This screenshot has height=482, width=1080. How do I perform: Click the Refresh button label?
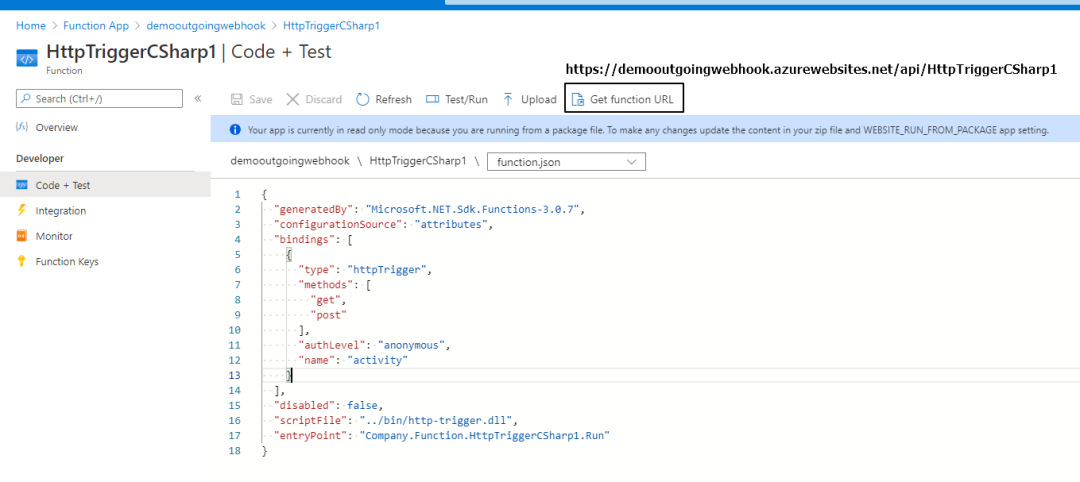click(393, 100)
